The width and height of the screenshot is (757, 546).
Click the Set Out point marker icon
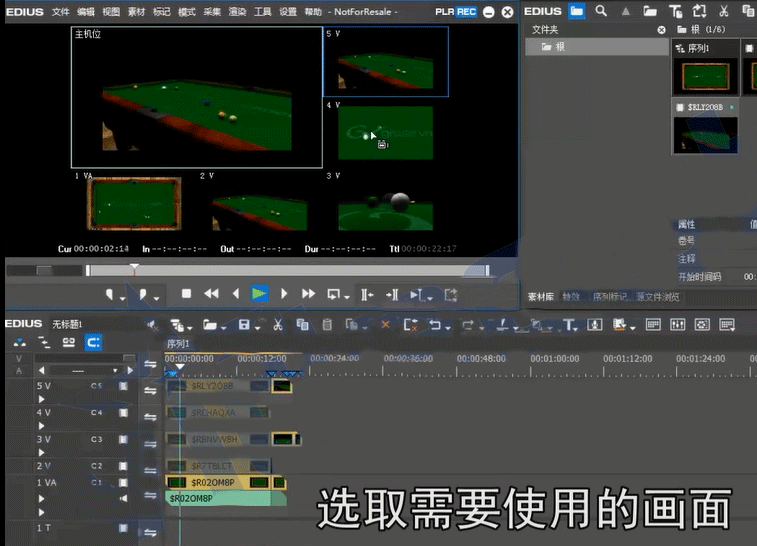pyautogui.click(x=143, y=294)
